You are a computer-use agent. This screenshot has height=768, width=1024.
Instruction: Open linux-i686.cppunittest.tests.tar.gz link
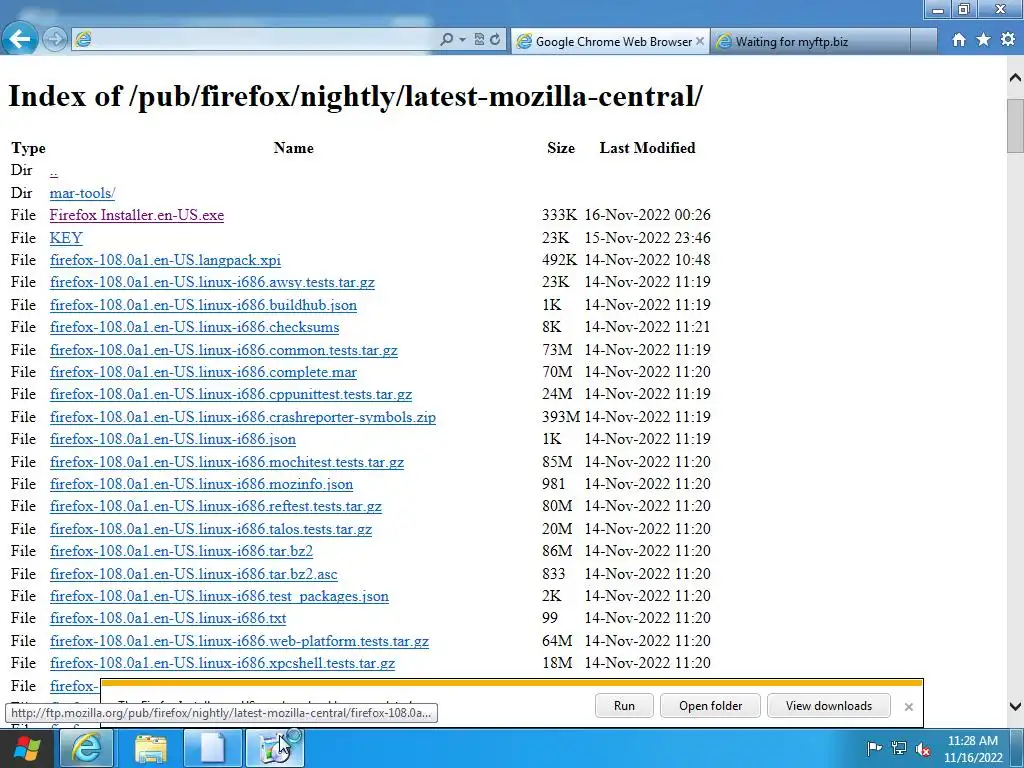point(231,394)
